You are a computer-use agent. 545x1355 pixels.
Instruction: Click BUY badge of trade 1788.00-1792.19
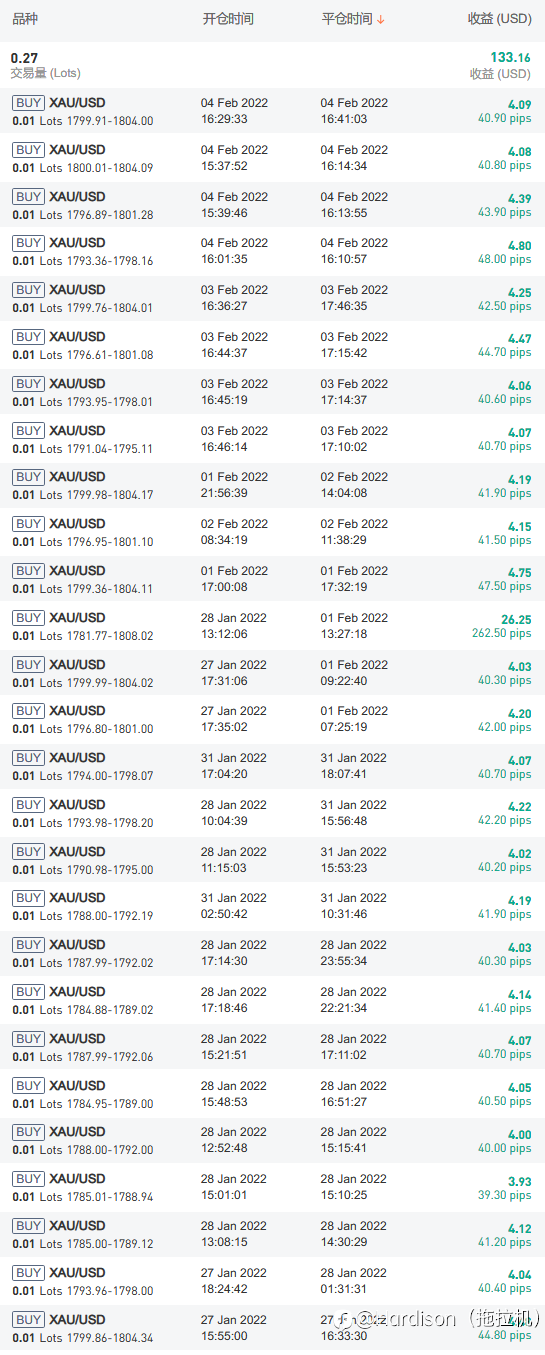[x=28, y=898]
